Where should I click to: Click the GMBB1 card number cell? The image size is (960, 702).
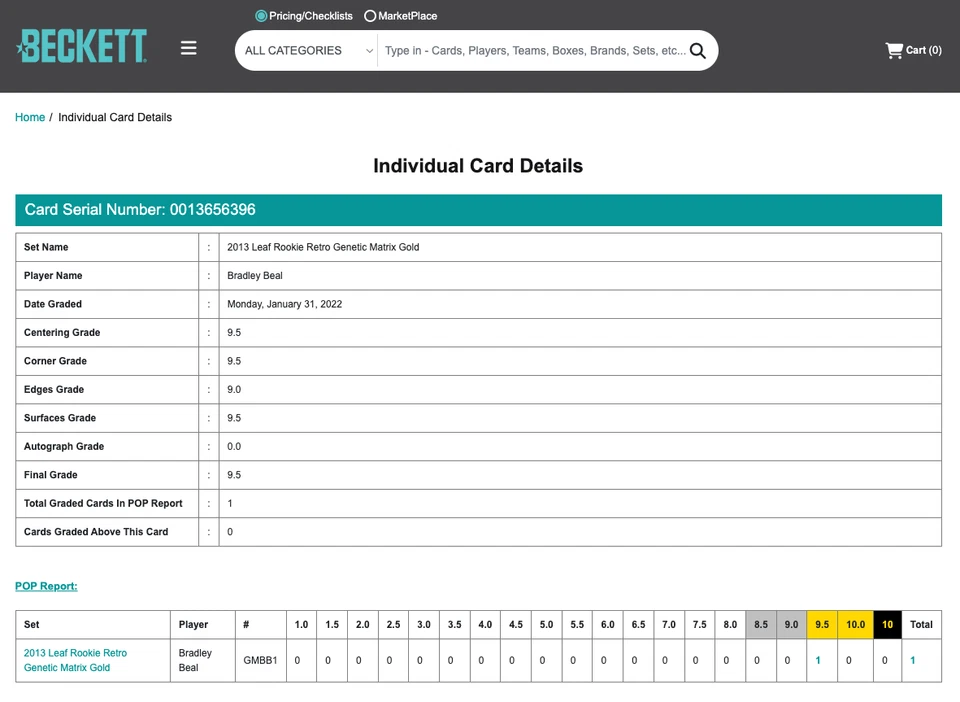coord(260,660)
